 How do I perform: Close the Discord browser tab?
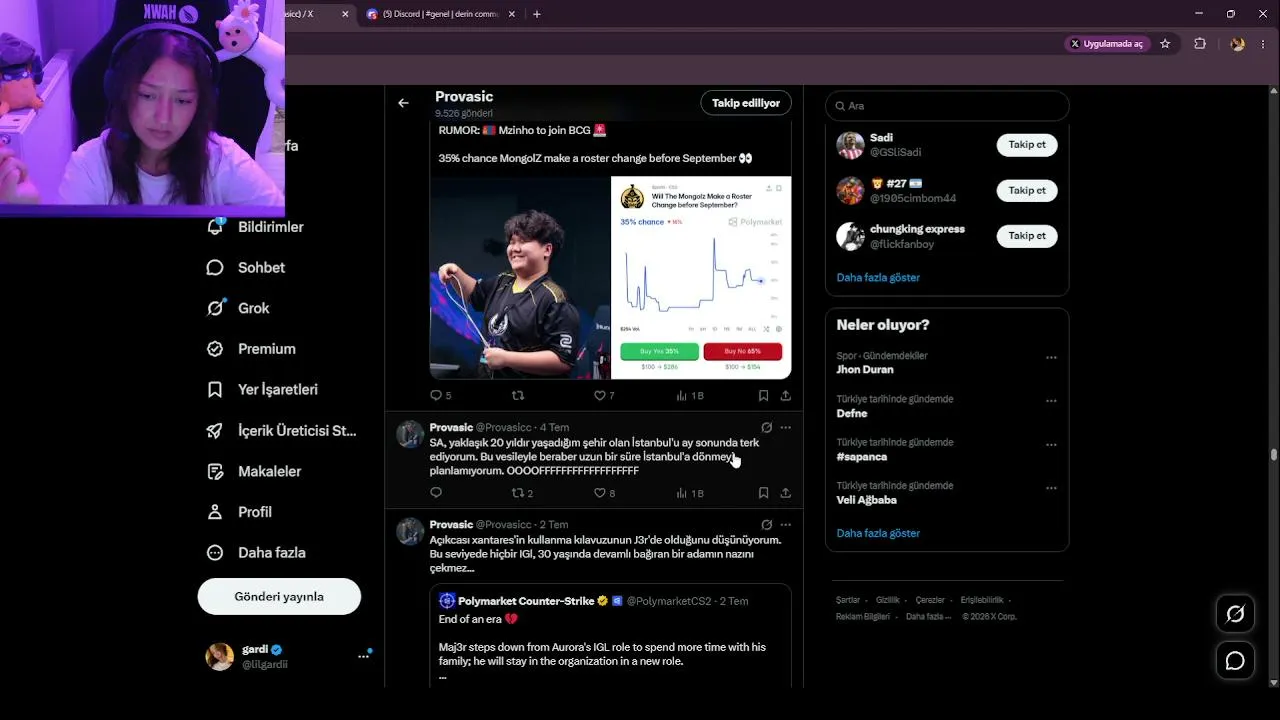click(512, 14)
